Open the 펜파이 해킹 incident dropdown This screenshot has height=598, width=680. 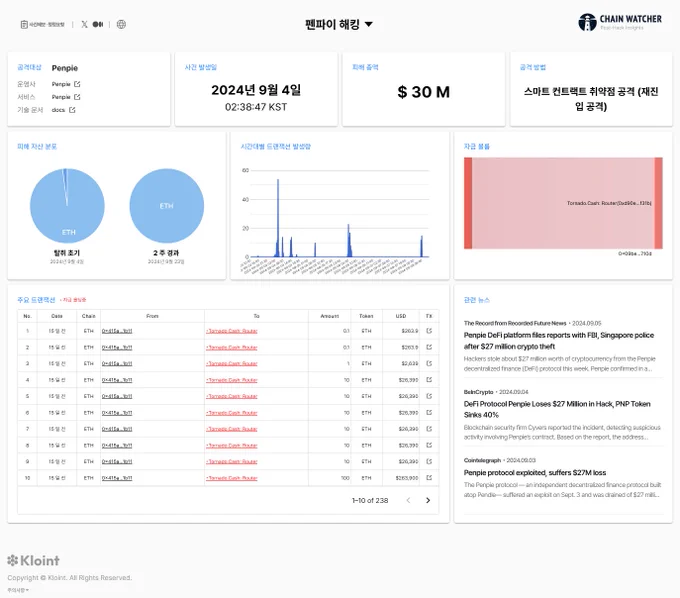point(339,24)
